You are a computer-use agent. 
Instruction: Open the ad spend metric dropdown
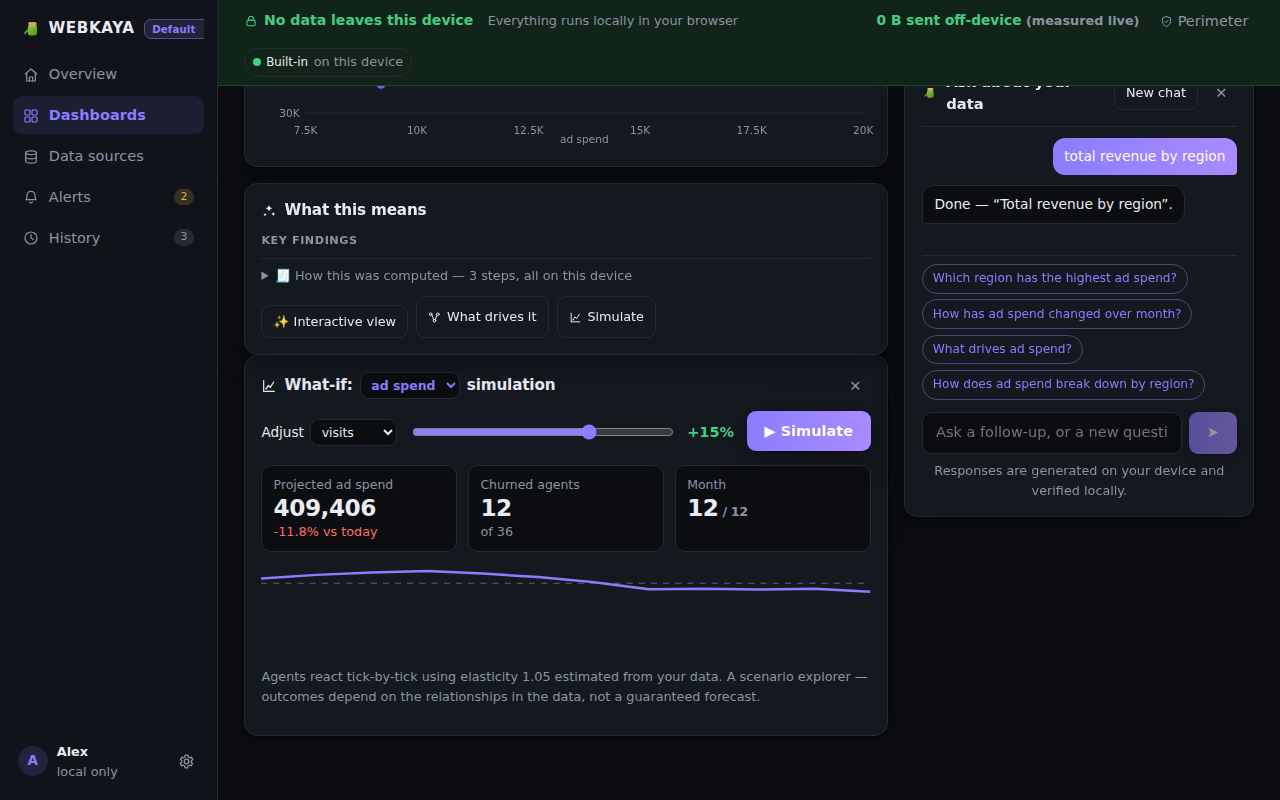410,385
